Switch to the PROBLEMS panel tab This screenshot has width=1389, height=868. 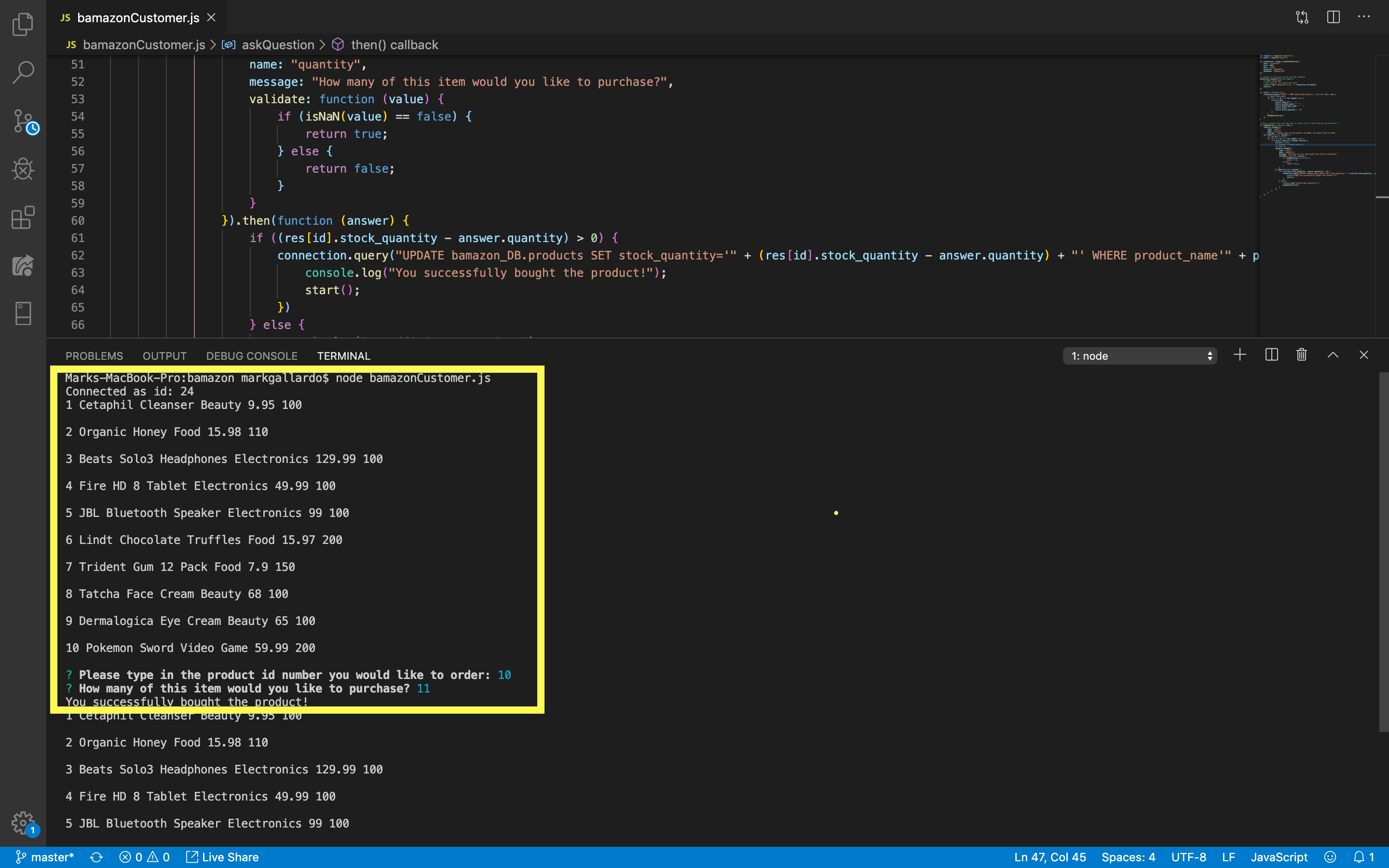point(94,356)
